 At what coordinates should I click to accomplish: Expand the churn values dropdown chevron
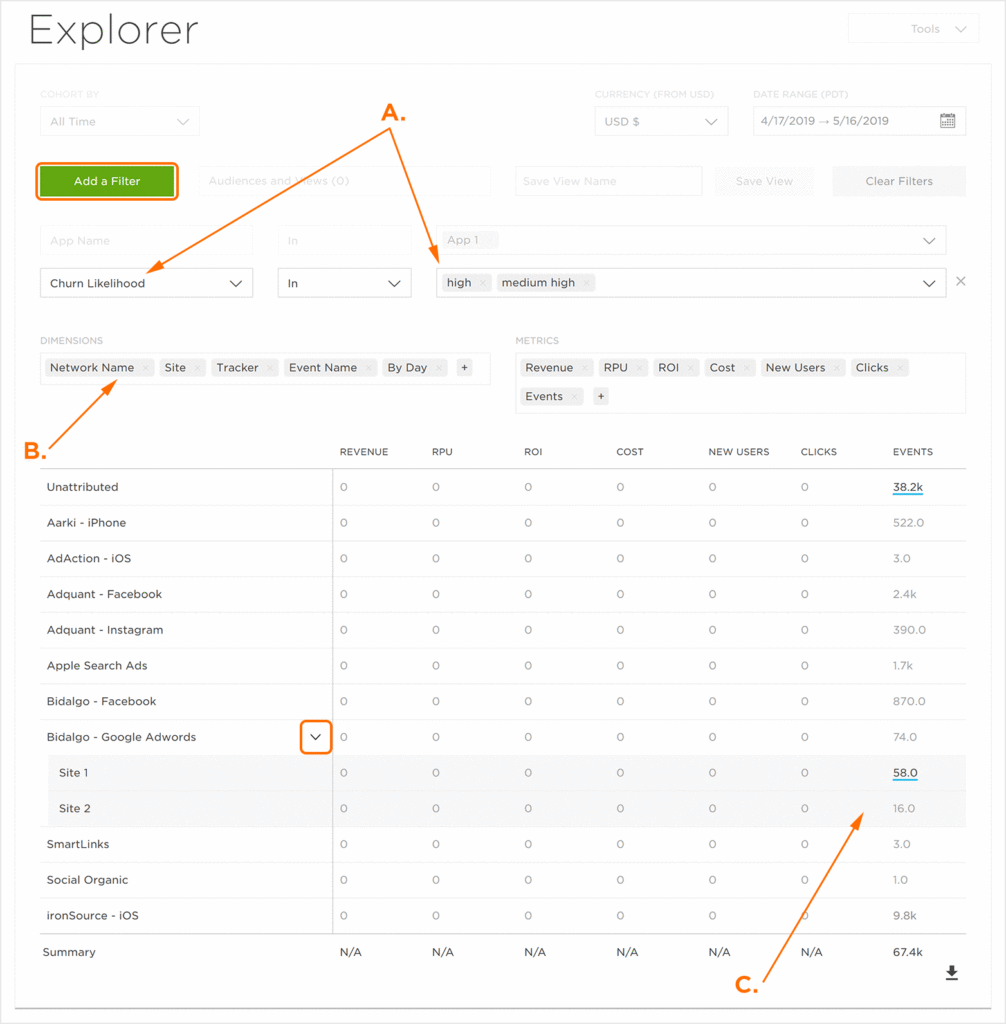928,283
